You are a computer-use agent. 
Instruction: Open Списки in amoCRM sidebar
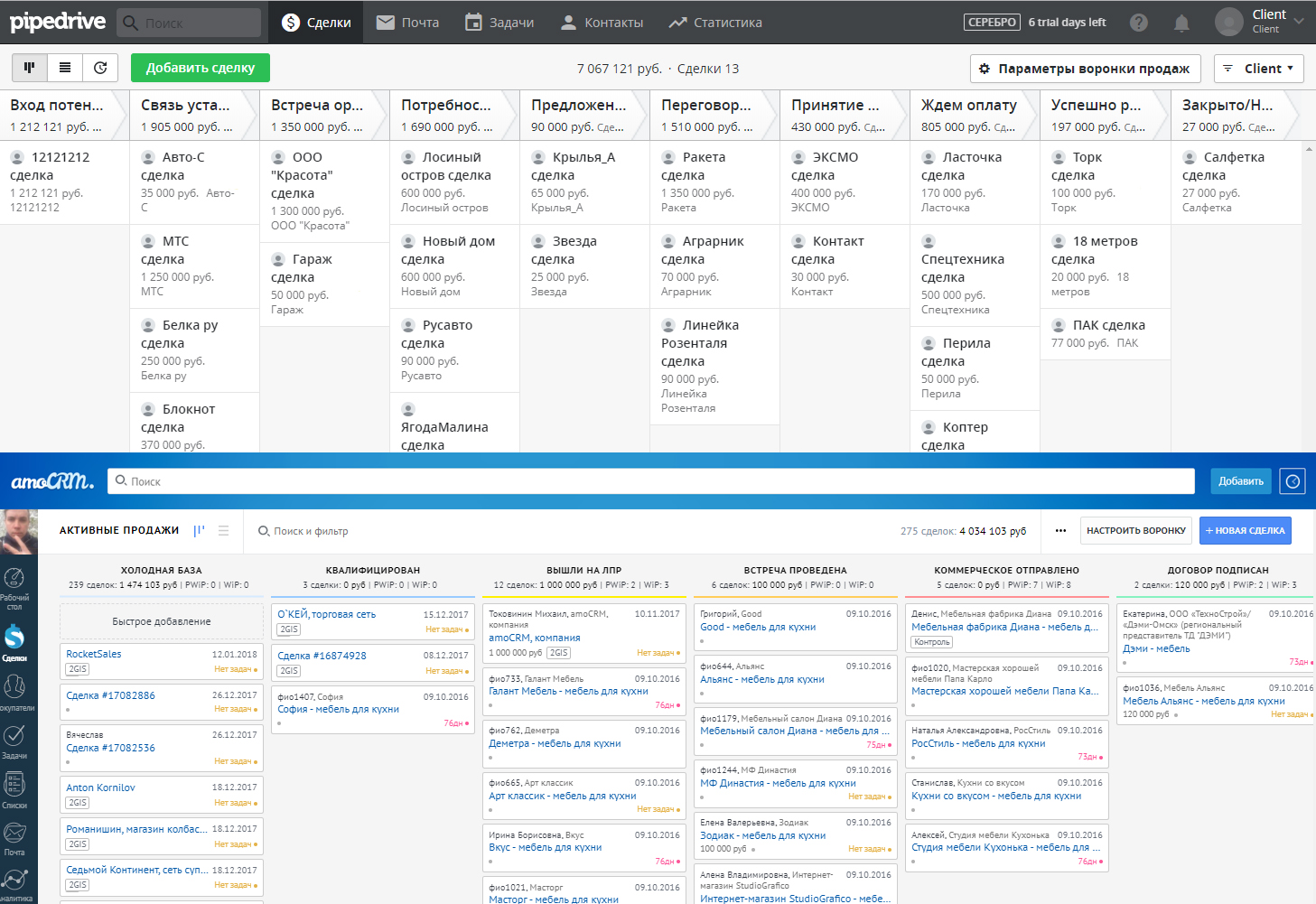(x=14, y=791)
